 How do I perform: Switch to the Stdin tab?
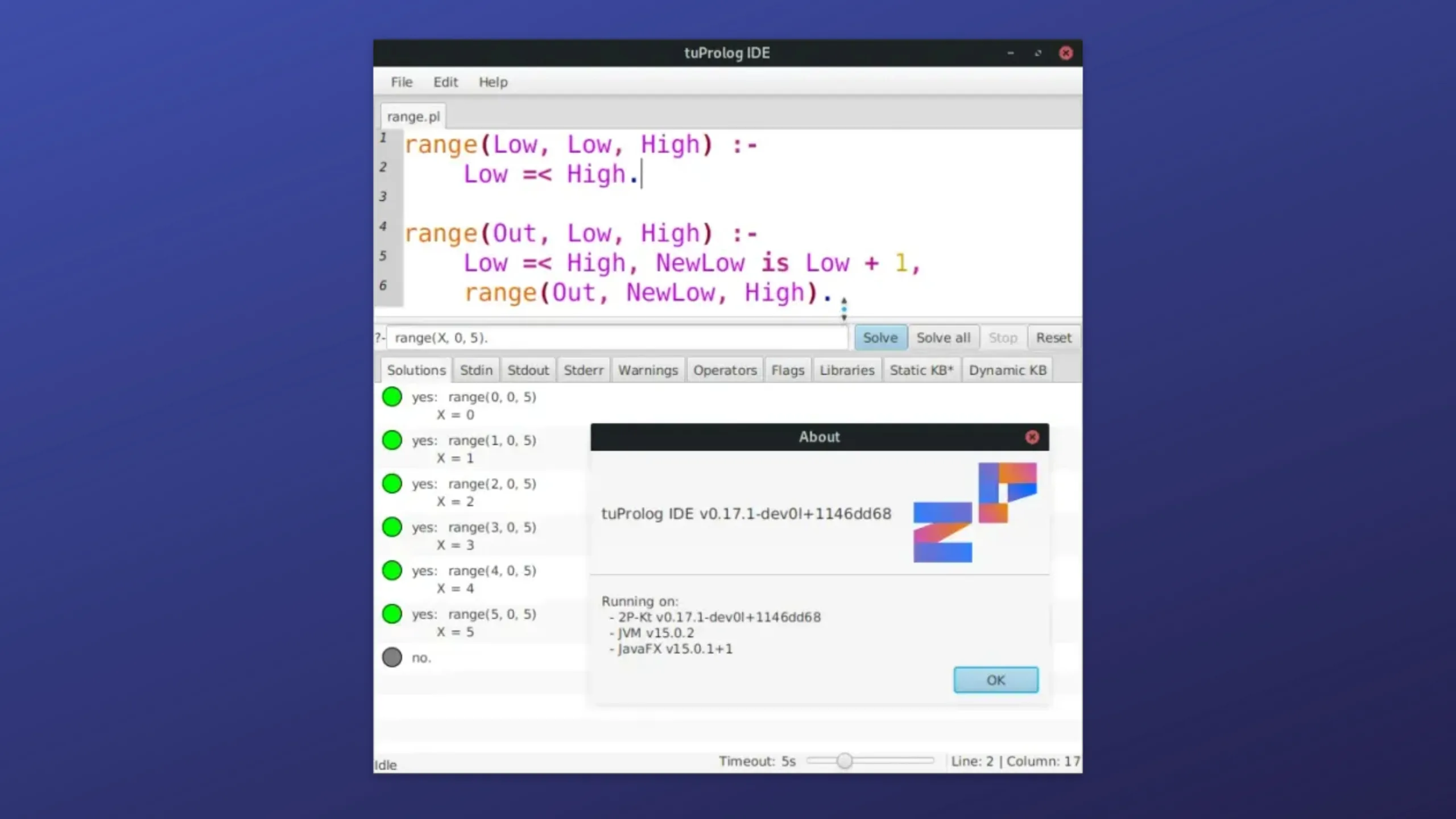[x=476, y=370]
